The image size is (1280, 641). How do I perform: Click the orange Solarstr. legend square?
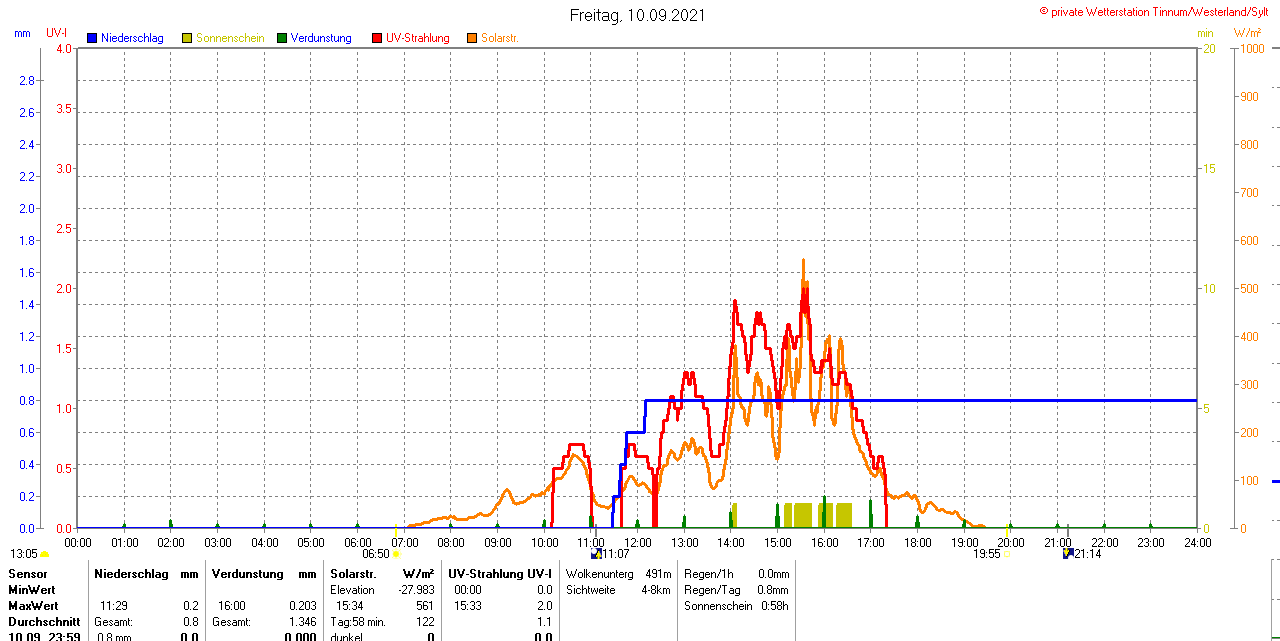tap(472, 38)
